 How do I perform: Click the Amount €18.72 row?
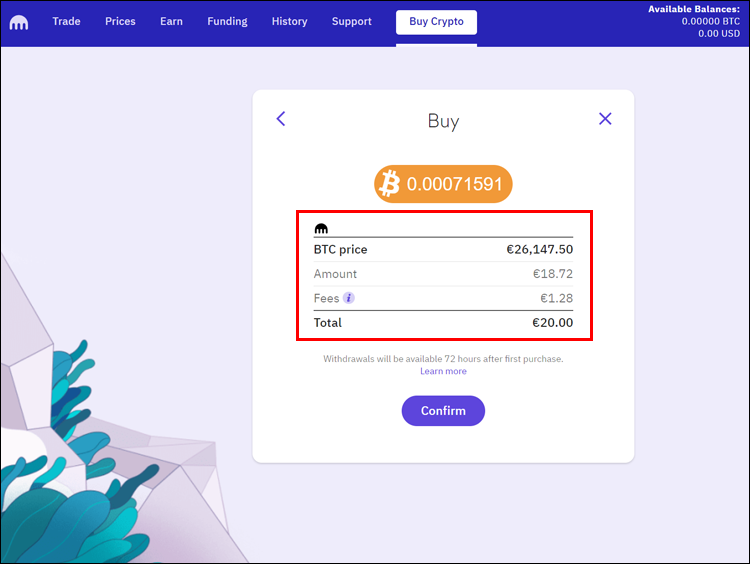pyautogui.click(x=443, y=274)
